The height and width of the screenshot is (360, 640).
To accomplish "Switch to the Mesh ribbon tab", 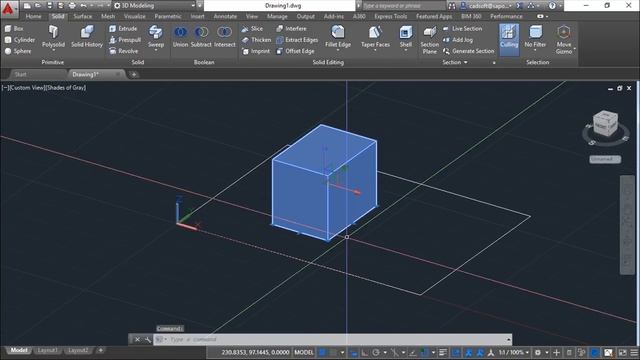I will coord(108,16).
